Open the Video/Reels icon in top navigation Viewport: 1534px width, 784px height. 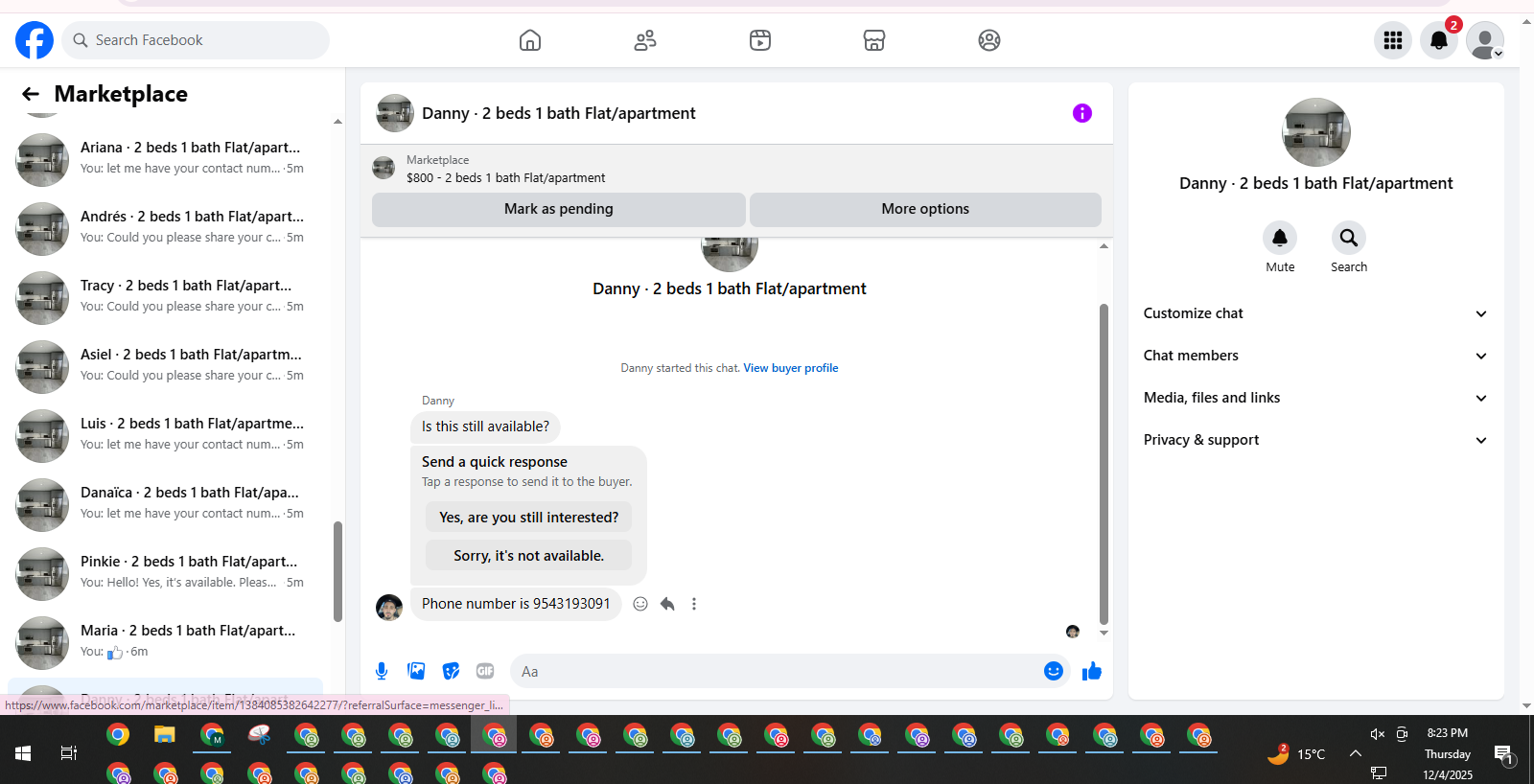click(760, 40)
